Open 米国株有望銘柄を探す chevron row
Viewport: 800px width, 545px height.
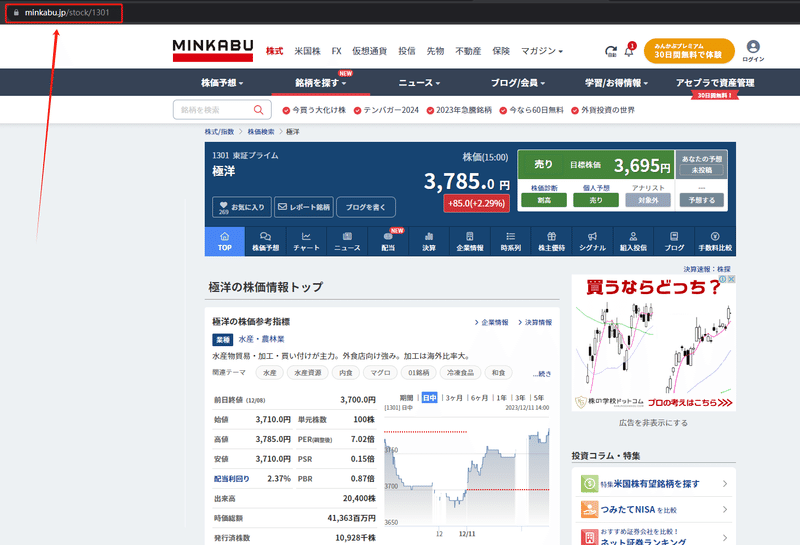tap(654, 483)
